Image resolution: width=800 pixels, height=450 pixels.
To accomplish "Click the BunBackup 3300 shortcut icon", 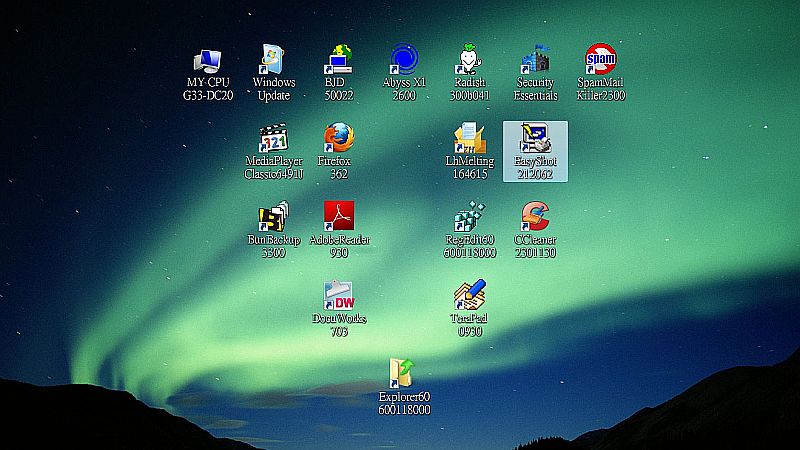I will [273, 217].
